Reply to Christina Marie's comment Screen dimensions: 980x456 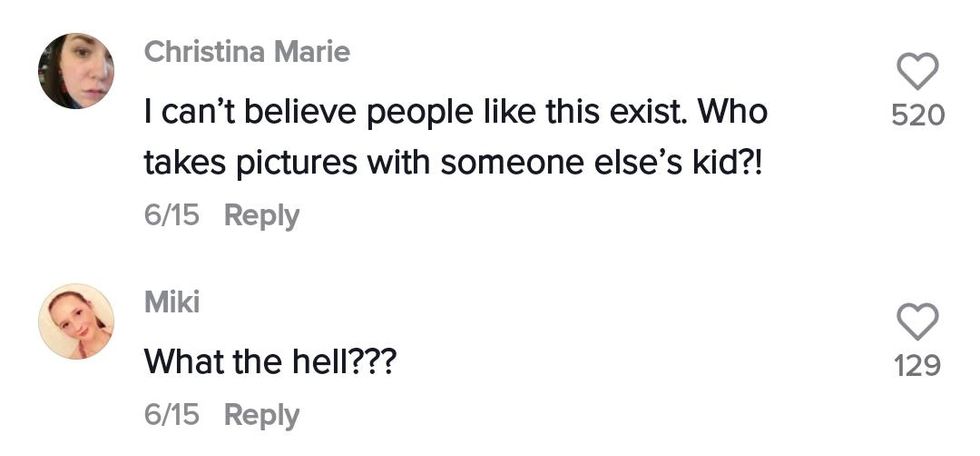pyautogui.click(x=261, y=215)
